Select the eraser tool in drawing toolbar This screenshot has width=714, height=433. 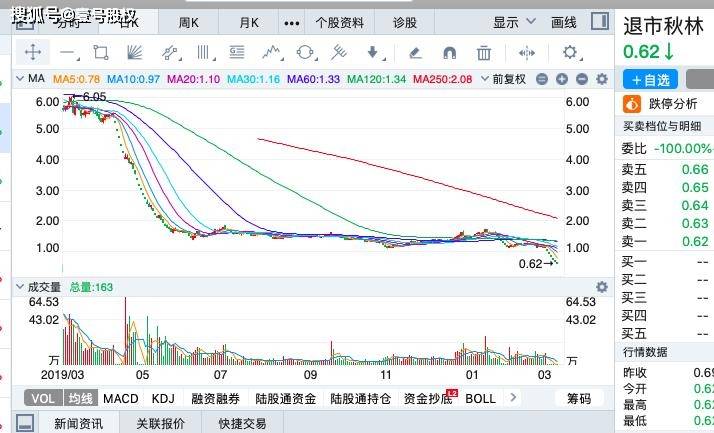click(x=415, y=53)
